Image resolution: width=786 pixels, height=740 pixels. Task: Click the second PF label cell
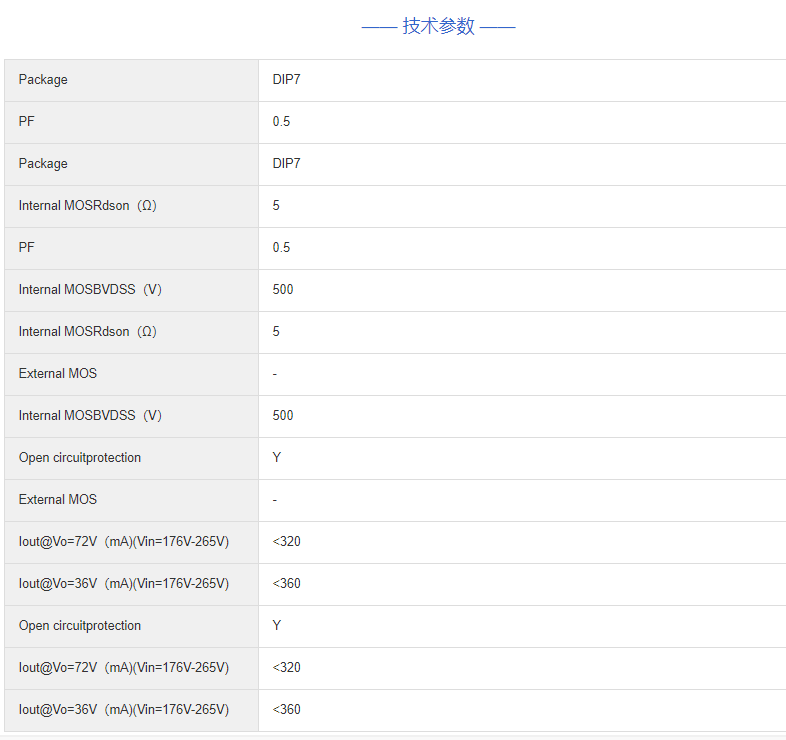(x=27, y=248)
